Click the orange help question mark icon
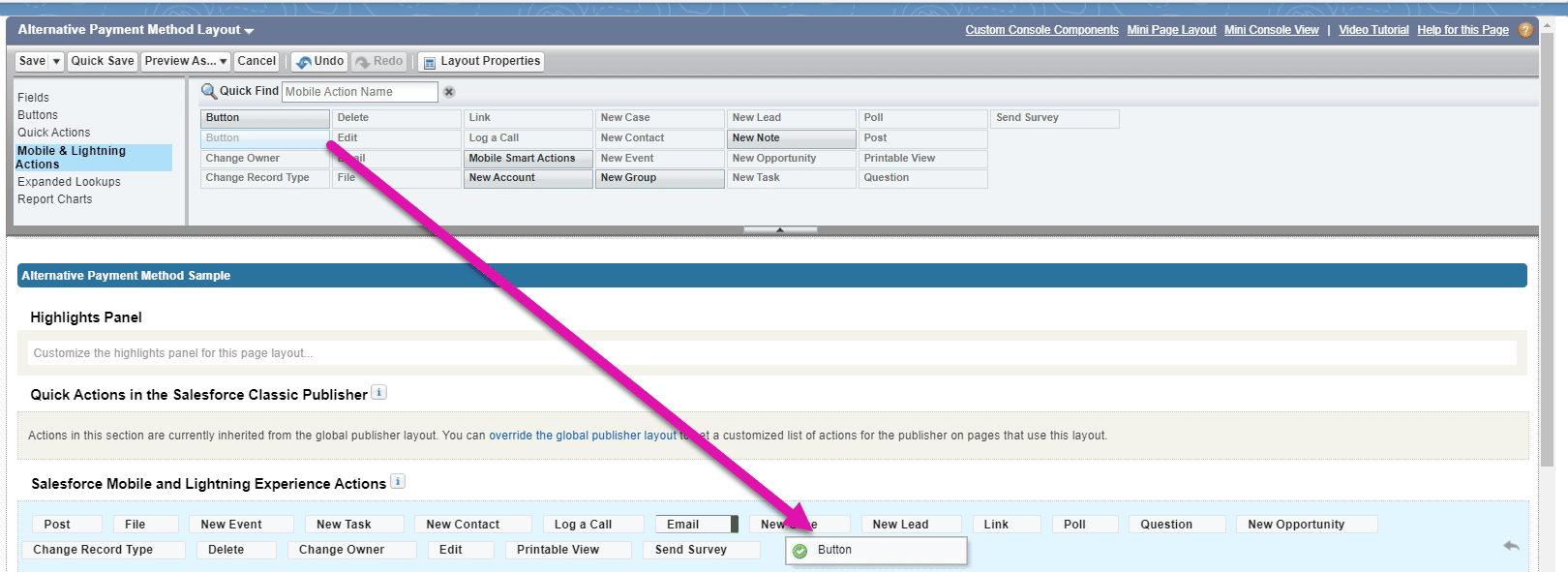1568x572 pixels. click(x=1525, y=30)
